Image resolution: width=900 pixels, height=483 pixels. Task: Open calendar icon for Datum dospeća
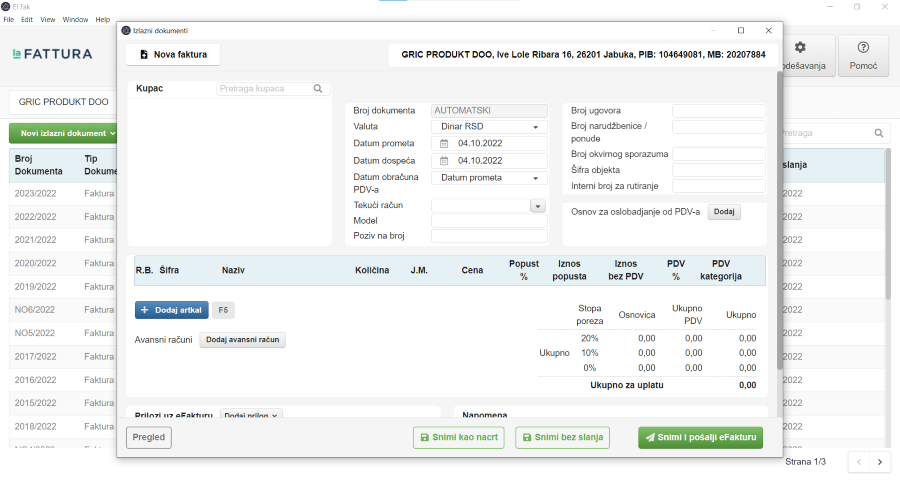pos(444,160)
